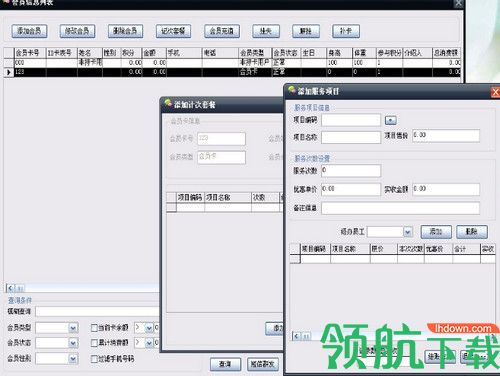
Task: Click the 生日 column header
Action: tap(314, 53)
